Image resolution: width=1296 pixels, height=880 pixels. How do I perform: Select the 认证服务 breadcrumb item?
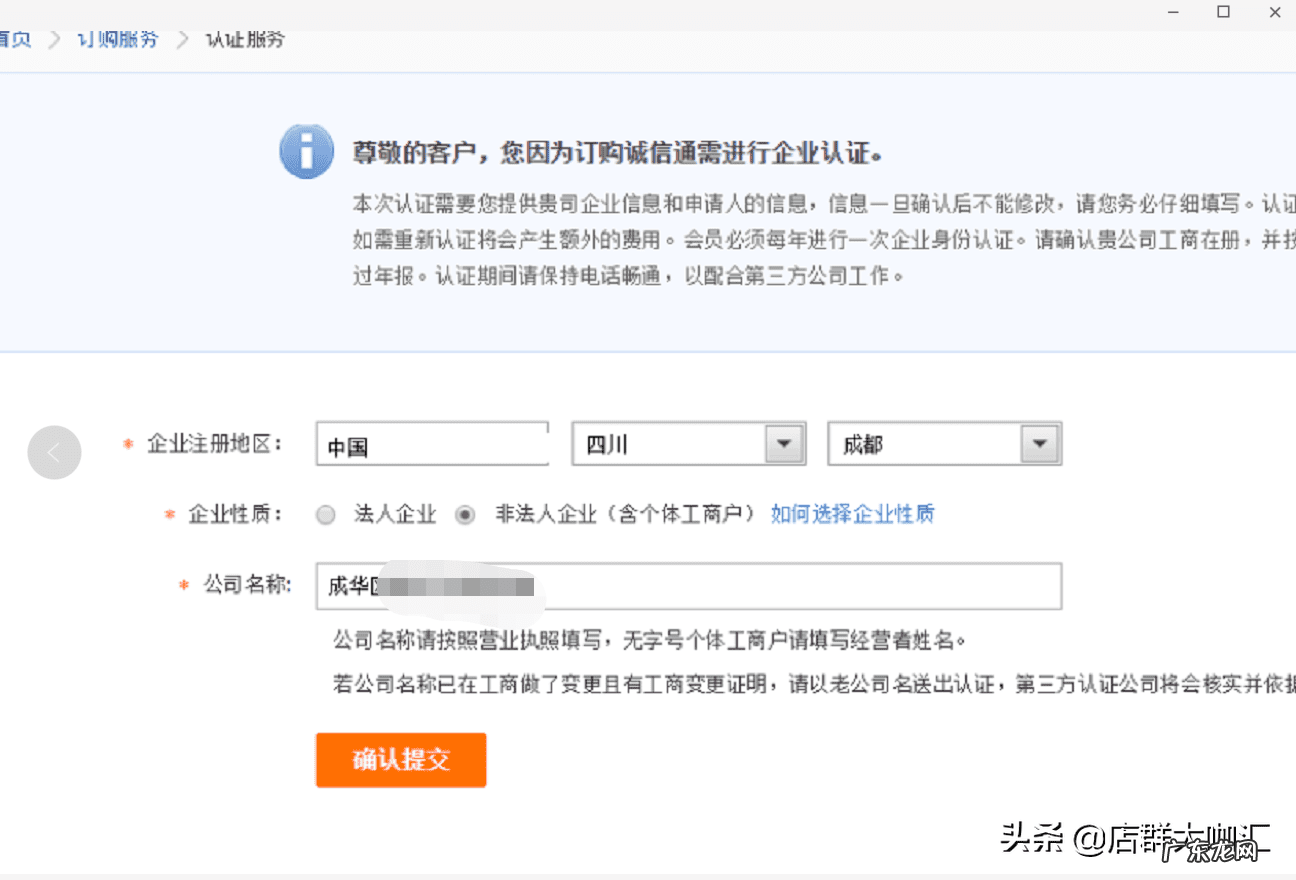click(x=244, y=38)
